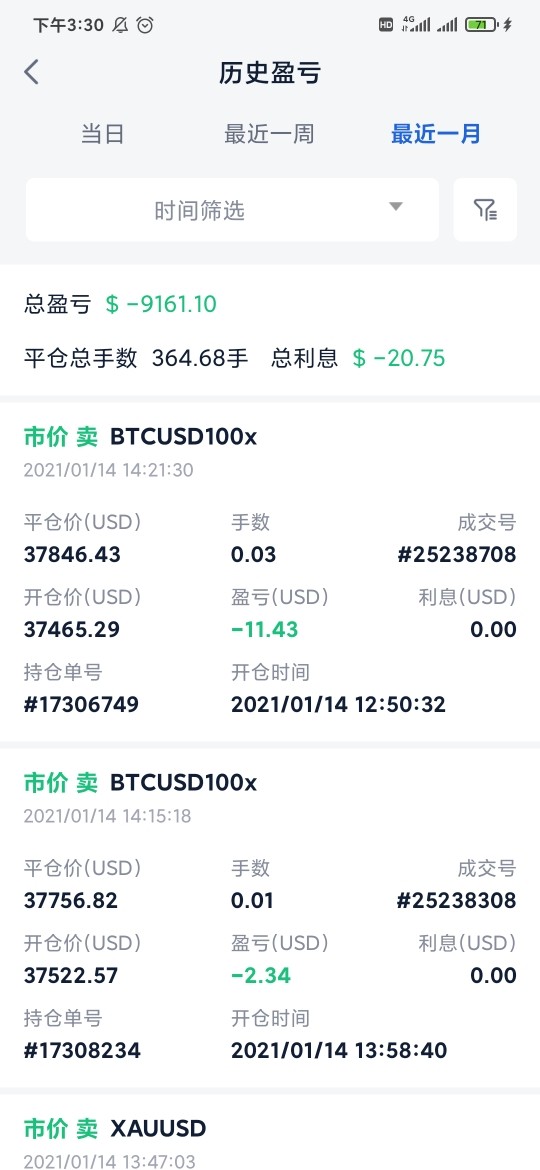Open second BTCUSD100x trade at 14:15:18
Viewport: 540px width, 1170px height.
[270, 918]
